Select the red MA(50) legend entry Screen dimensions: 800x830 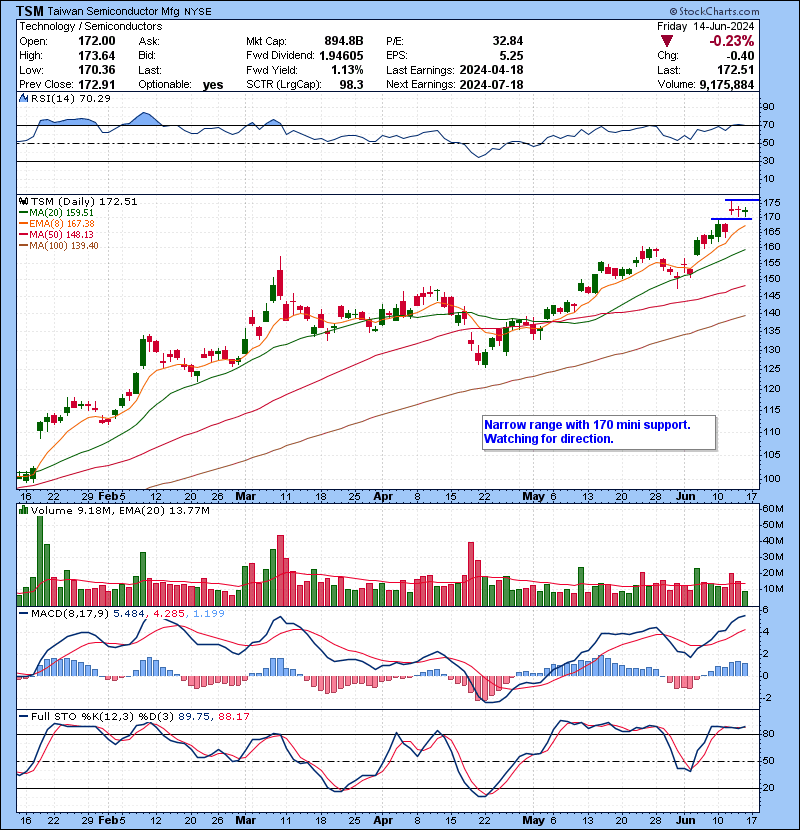click(x=60, y=234)
